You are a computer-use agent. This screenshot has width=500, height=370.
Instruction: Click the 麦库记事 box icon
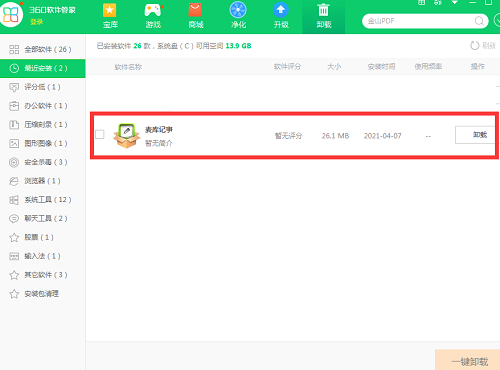[126, 136]
